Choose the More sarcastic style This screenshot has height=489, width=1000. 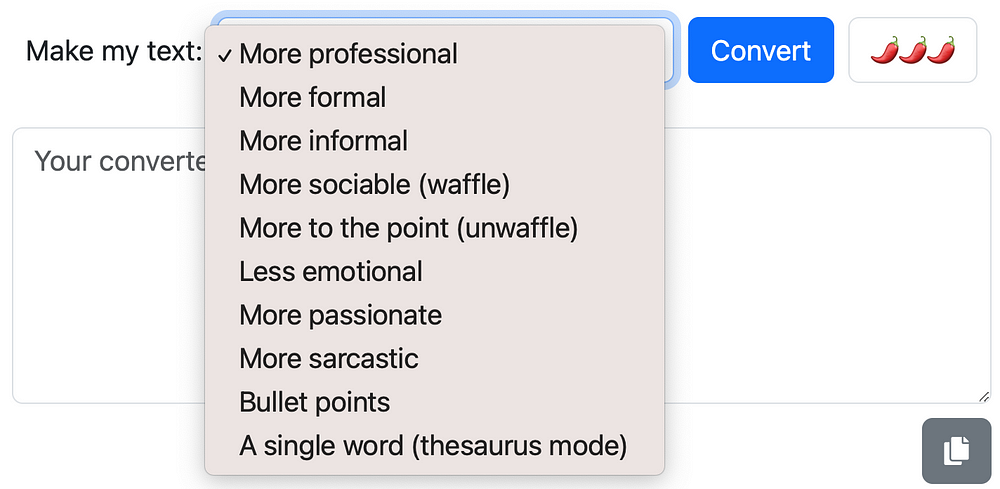click(x=328, y=359)
